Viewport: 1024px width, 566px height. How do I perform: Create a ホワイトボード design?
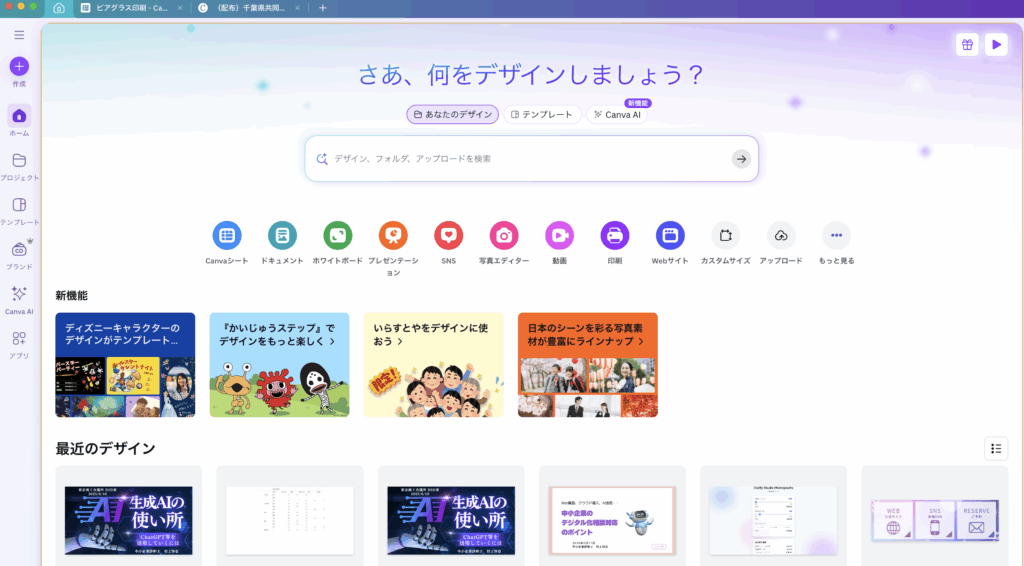338,235
